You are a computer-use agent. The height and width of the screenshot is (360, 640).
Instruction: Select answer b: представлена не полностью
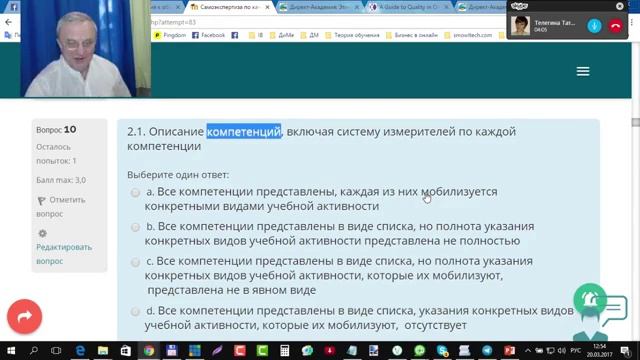[x=135, y=227]
